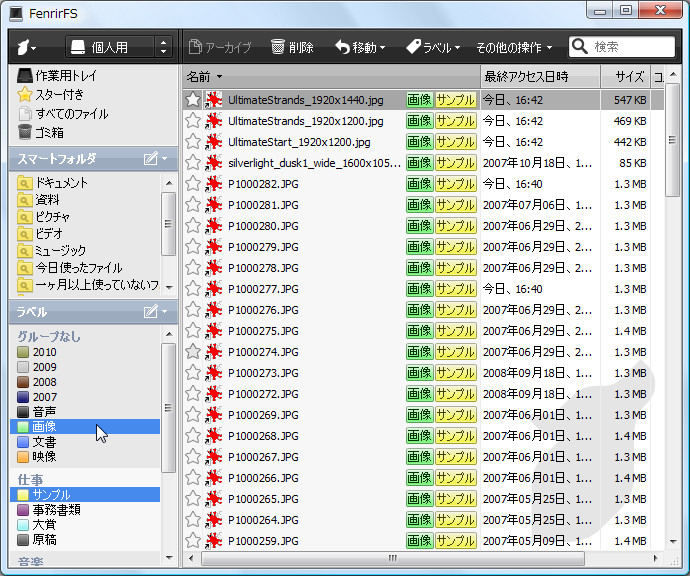Open the Music (ミュージック) smart folder

(51, 250)
